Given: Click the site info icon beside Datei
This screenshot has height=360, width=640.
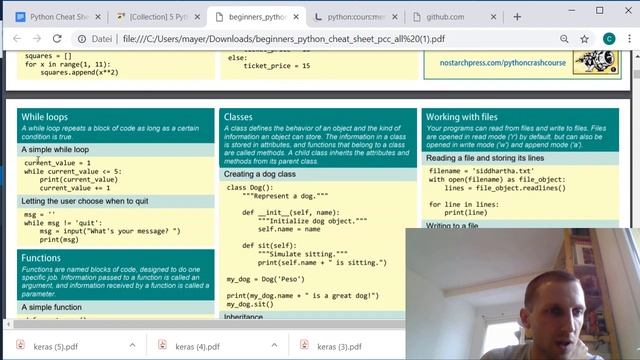Looking at the screenshot, I should (x=82, y=39).
